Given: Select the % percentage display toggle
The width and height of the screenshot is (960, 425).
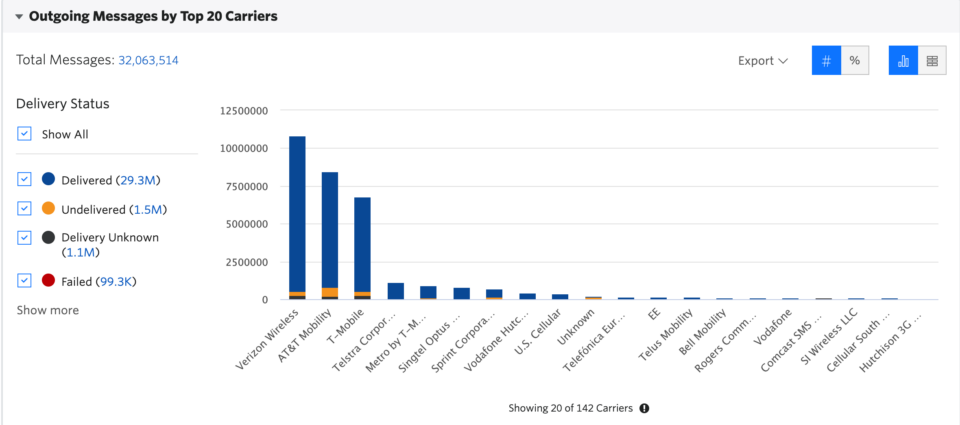Looking at the screenshot, I should coord(855,61).
